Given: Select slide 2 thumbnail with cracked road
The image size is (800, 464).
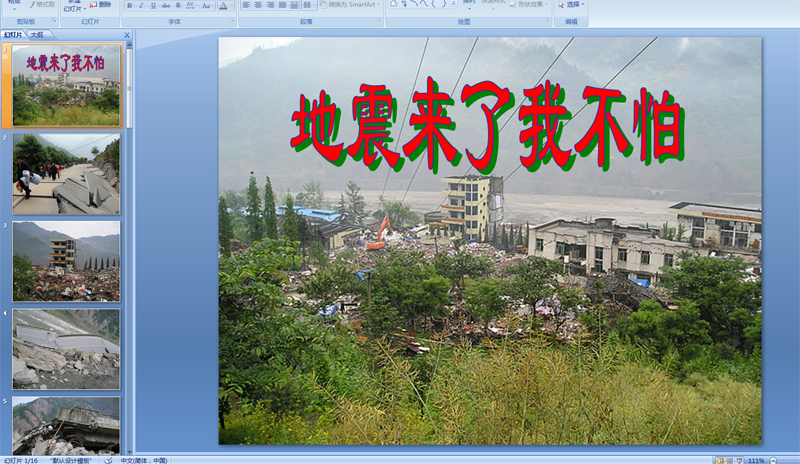Looking at the screenshot, I should [x=66, y=174].
